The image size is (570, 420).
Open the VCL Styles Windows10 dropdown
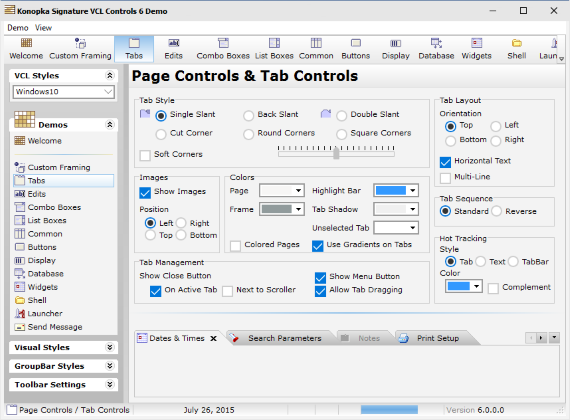click(x=64, y=92)
